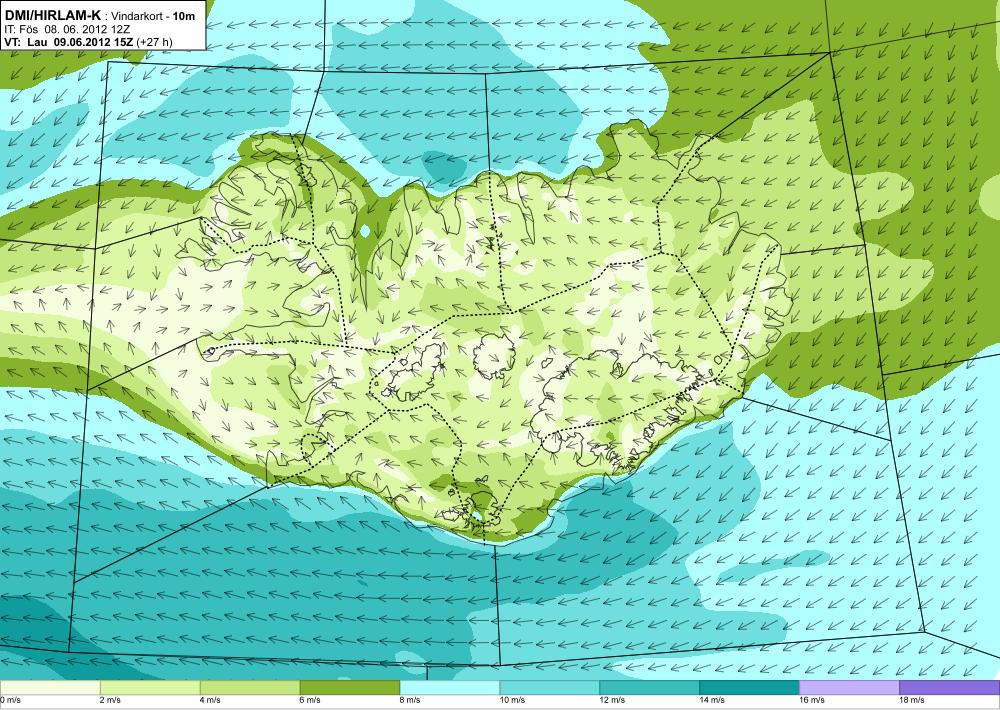Click the '2 m/s' legend label
The width and height of the screenshot is (1000, 710).
tap(111, 700)
